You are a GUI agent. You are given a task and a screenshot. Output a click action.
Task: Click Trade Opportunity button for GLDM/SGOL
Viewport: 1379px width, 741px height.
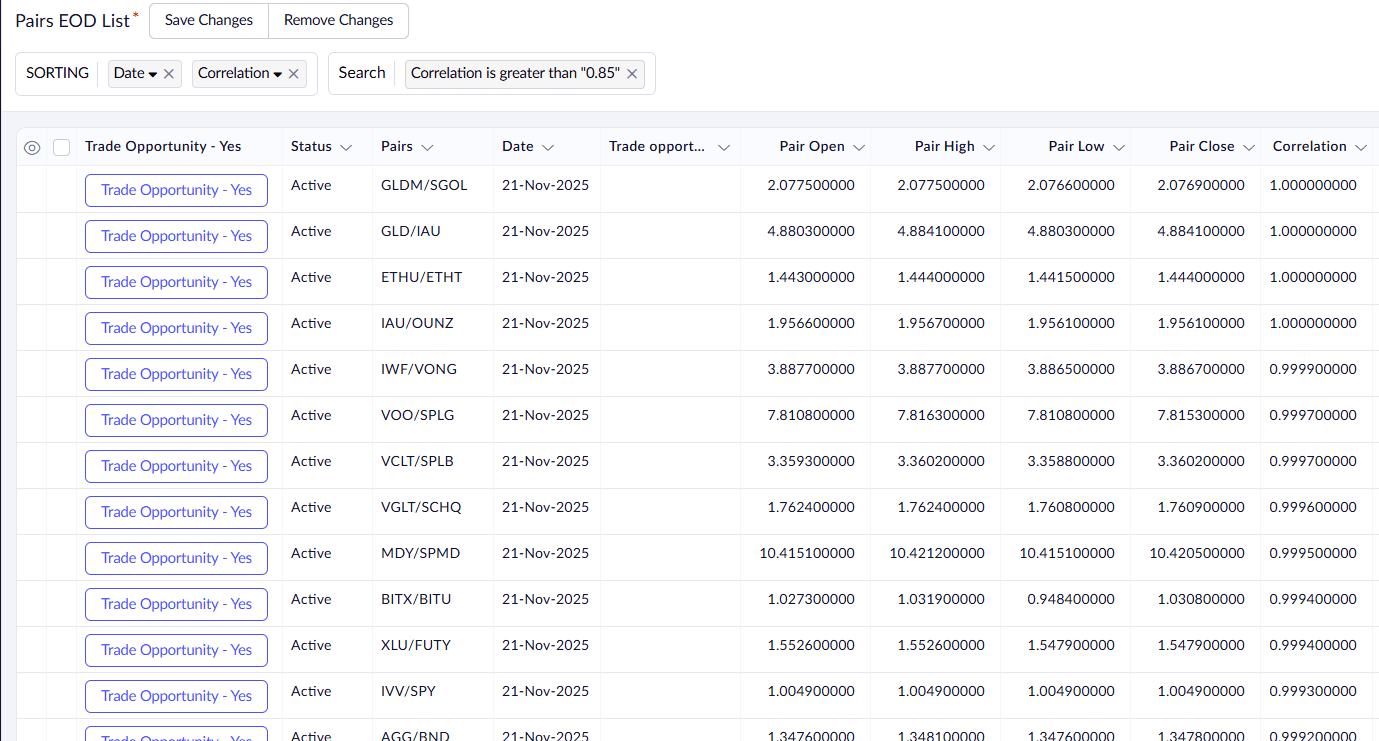tap(176, 190)
